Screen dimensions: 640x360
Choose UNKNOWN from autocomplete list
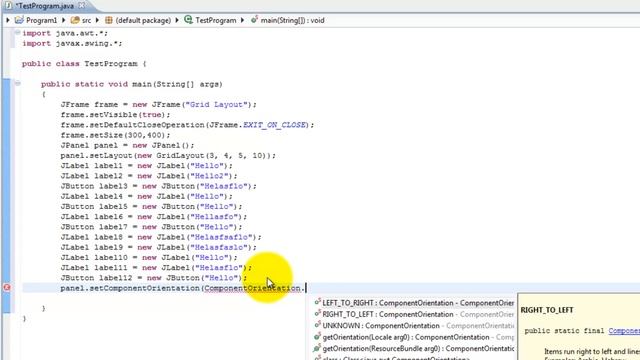(x=414, y=326)
